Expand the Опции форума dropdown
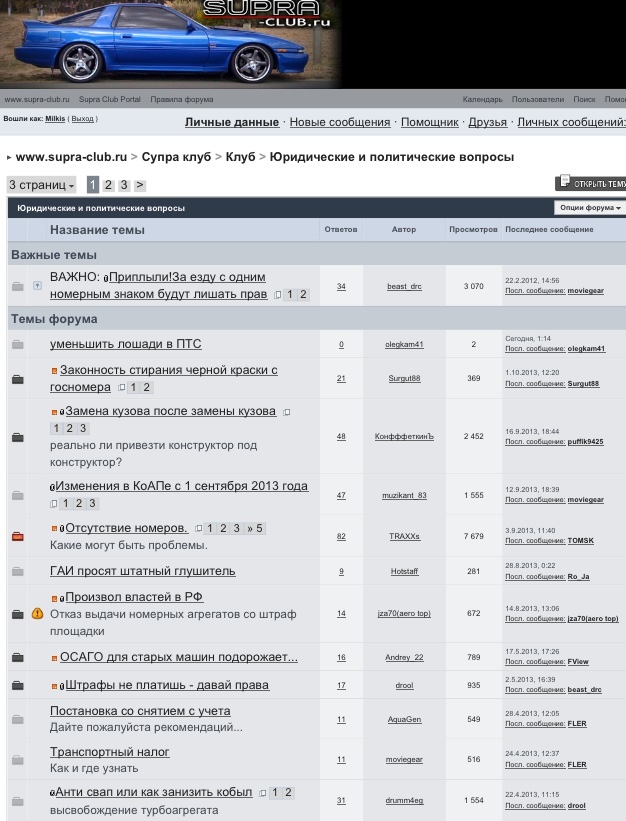626x821 pixels. click(589, 208)
